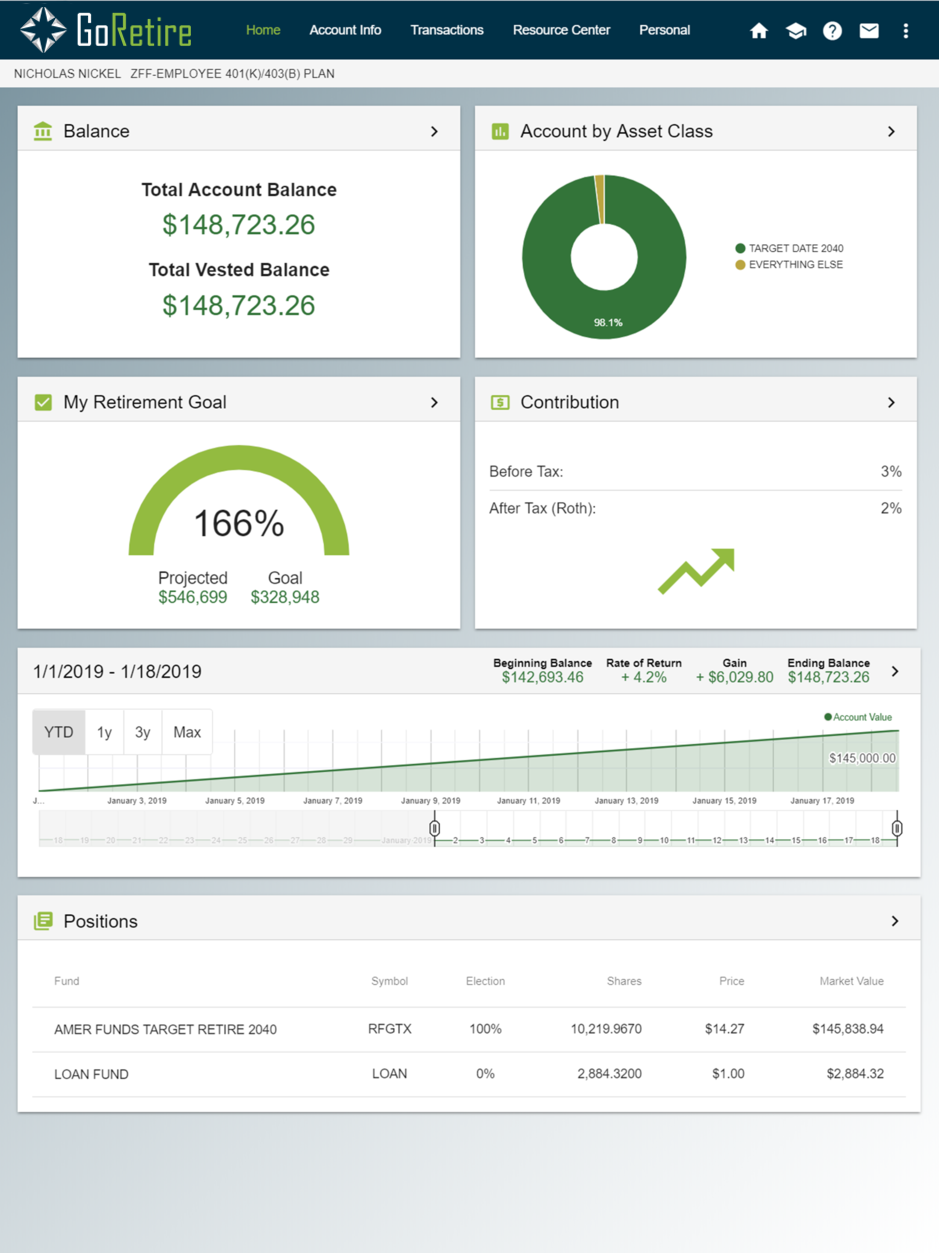Screen dimensions: 939x1253
Task: Click the Balance bank building icon
Action: tap(43, 131)
